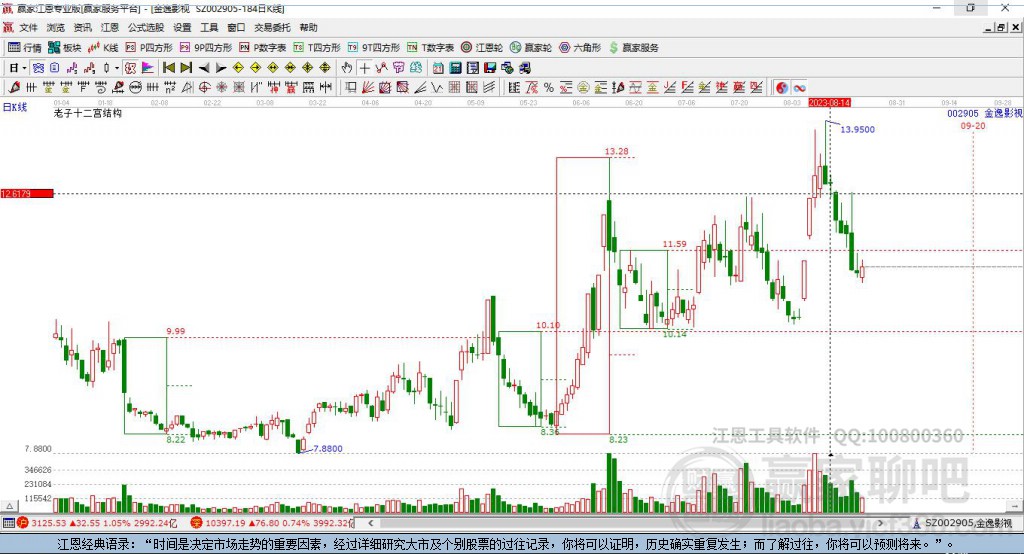
Task: Open the calculator icon
Action: point(455,68)
